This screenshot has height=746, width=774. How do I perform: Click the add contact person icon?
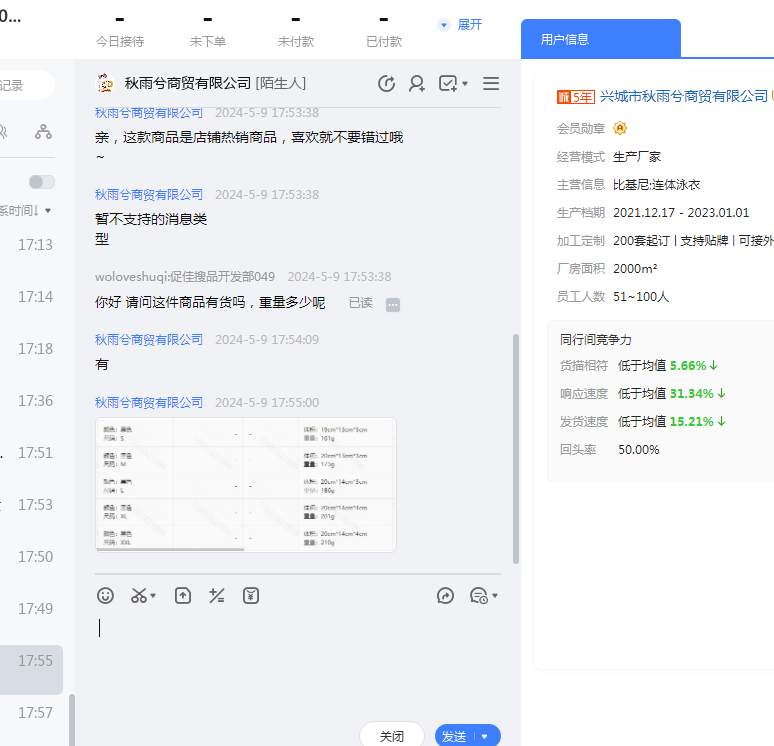(417, 84)
